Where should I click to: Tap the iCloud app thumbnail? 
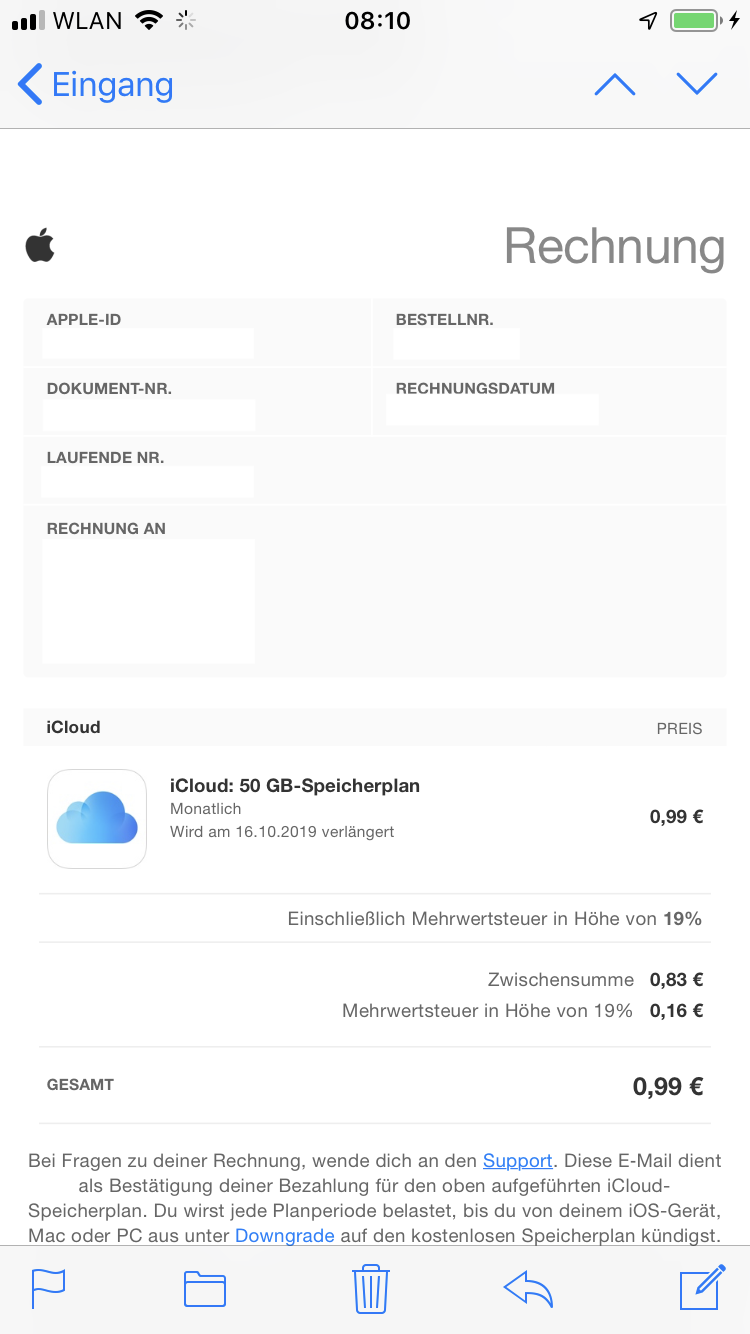[x=97, y=818]
